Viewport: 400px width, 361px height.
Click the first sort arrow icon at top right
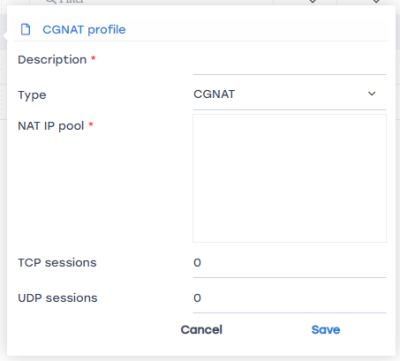[313, 2]
